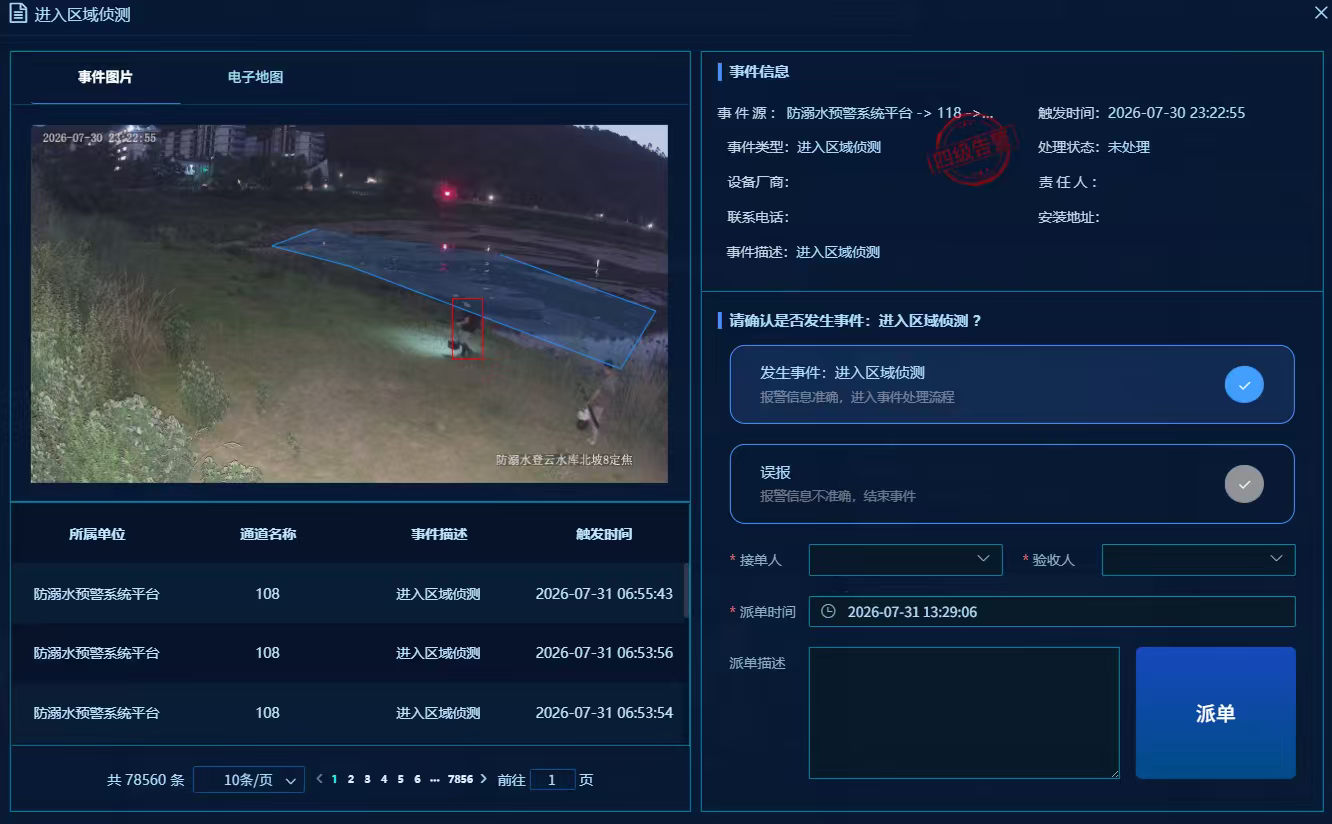Image resolution: width=1332 pixels, height=824 pixels.
Task: Go to page 6 of the event list
Action: click(x=417, y=779)
